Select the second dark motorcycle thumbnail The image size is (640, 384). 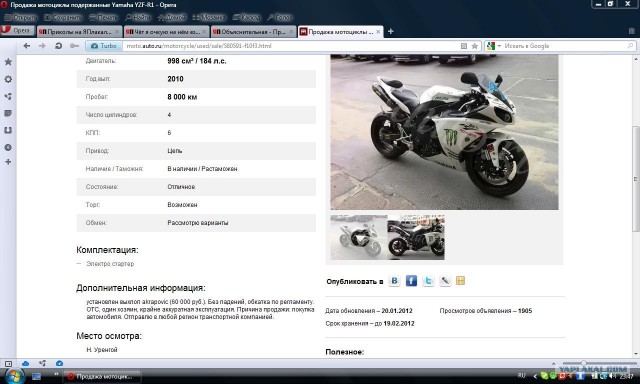pos(416,237)
